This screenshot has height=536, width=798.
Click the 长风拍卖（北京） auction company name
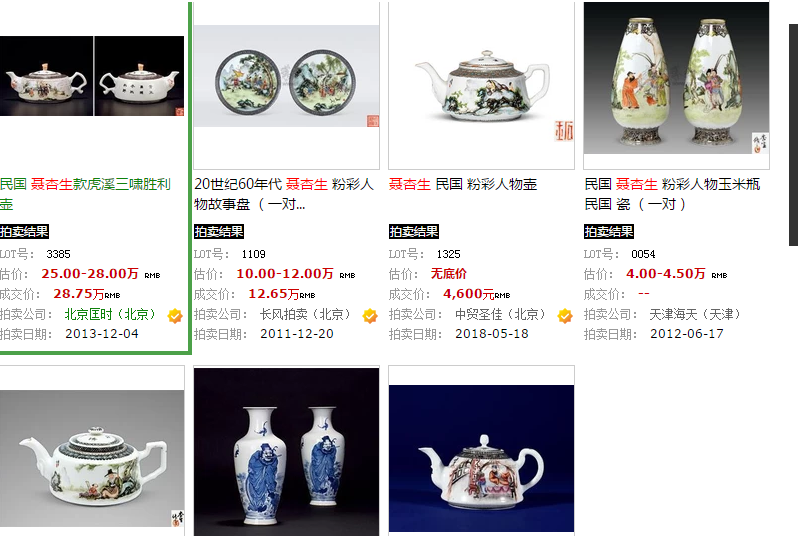[305, 314]
